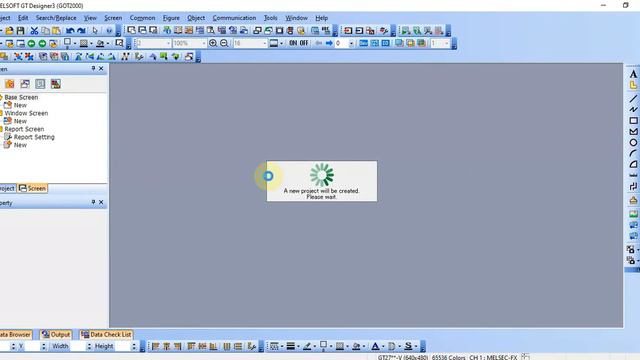The width and height of the screenshot is (640, 360).
Task: Click New under Base Screen
Action: click(20, 105)
